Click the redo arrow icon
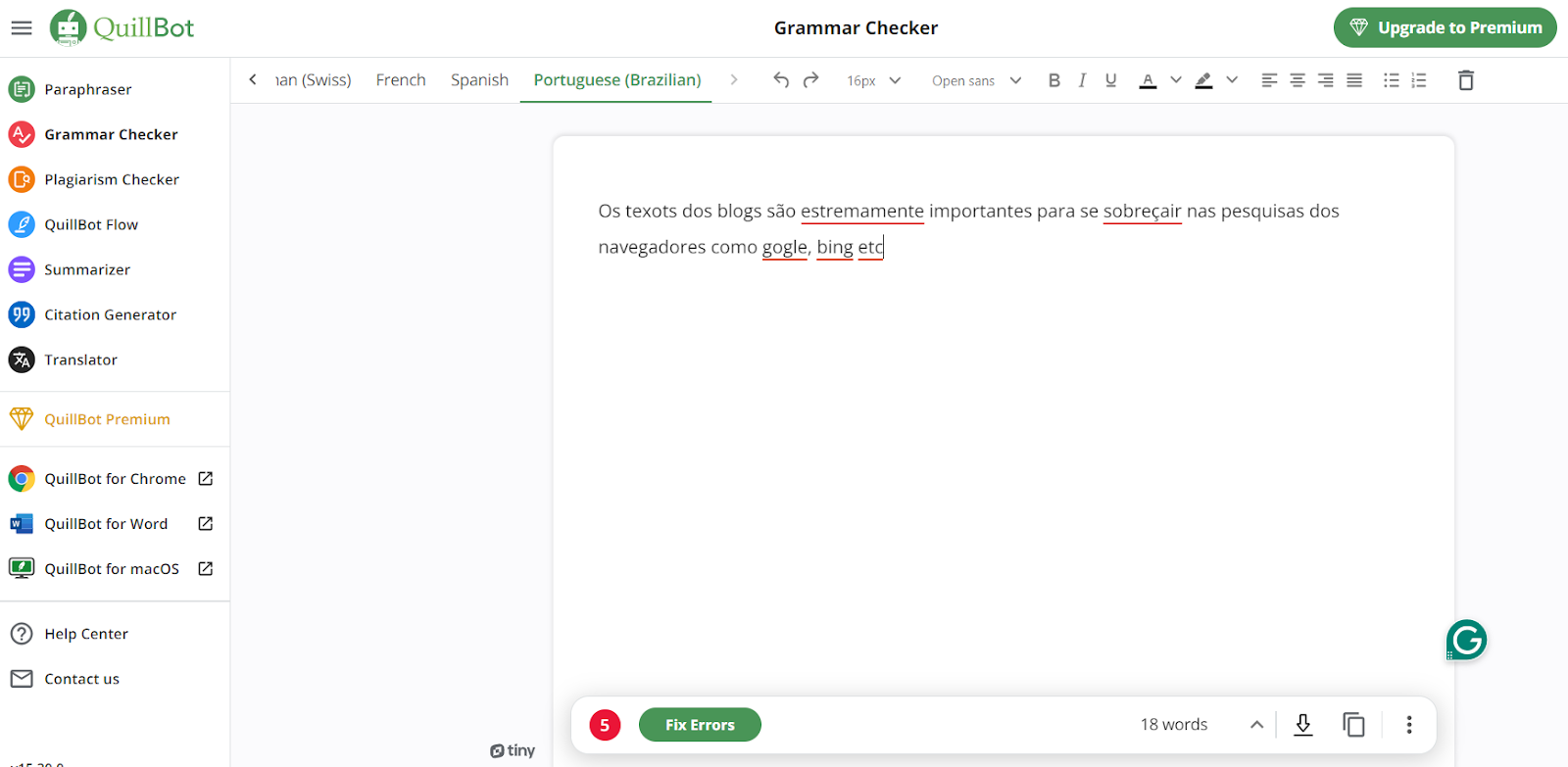Screen dimensions: 1568x767 (810, 80)
